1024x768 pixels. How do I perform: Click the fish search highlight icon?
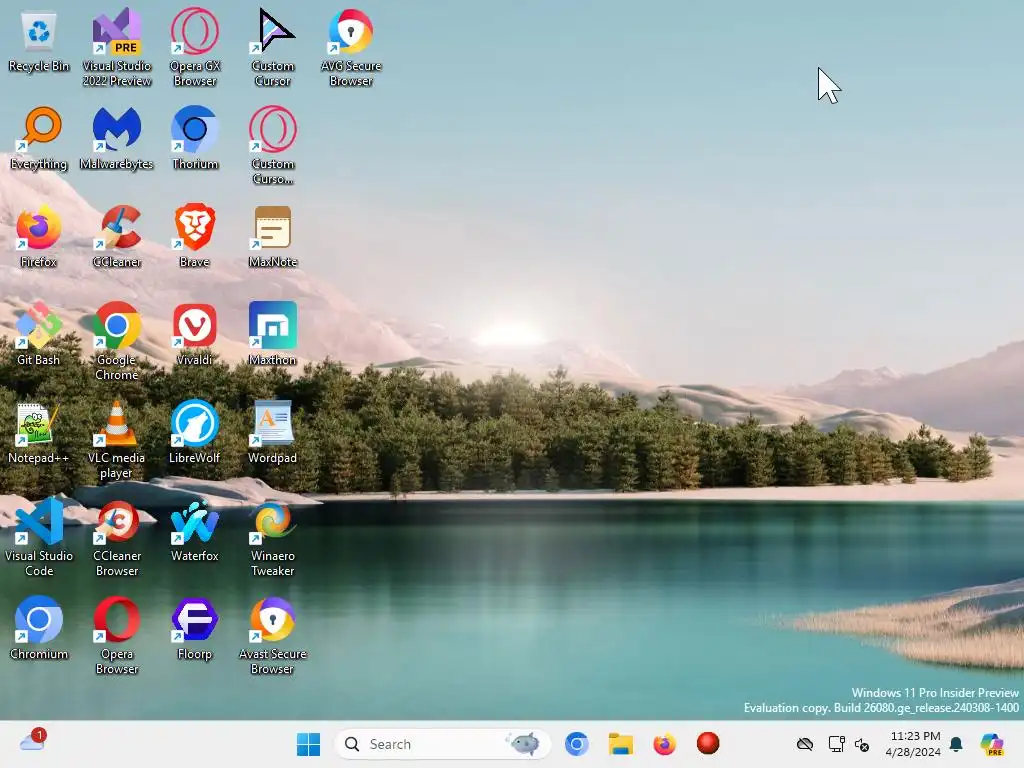click(x=523, y=743)
